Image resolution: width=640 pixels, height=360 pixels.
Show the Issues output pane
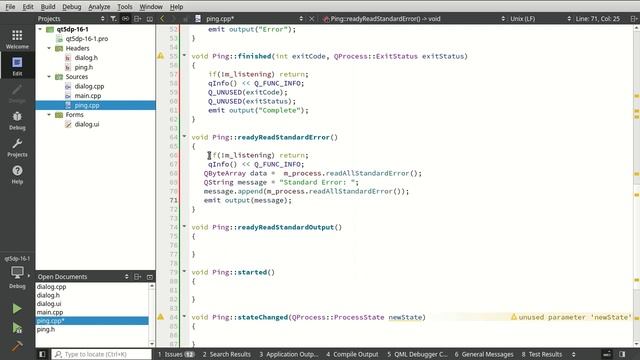176,354
